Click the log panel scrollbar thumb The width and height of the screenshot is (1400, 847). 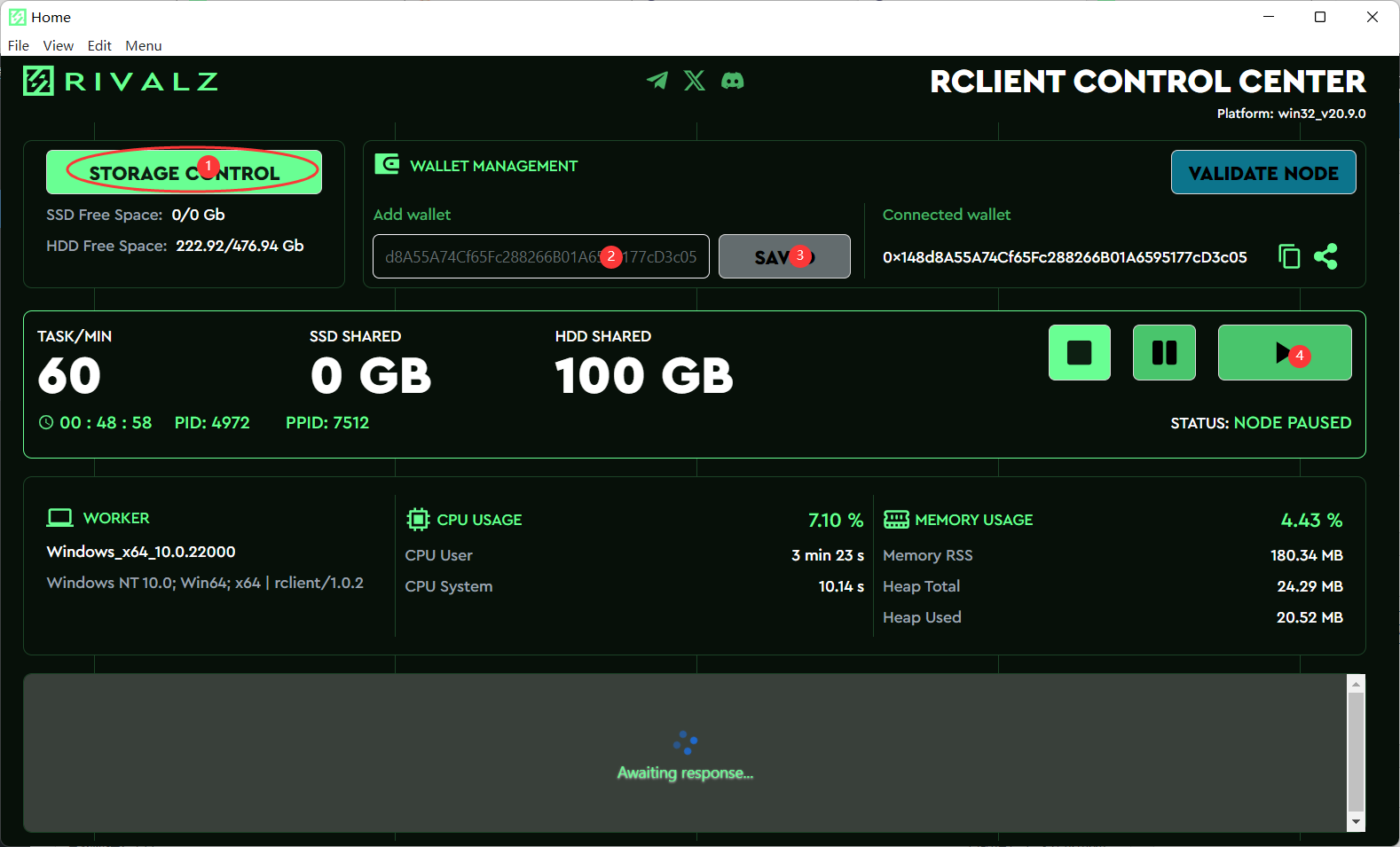click(1356, 752)
